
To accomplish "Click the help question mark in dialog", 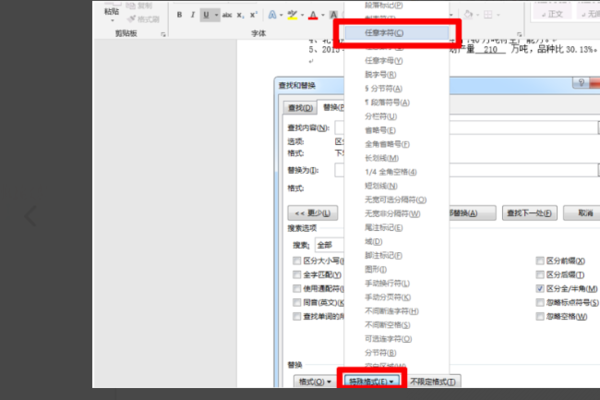I will [581, 83].
